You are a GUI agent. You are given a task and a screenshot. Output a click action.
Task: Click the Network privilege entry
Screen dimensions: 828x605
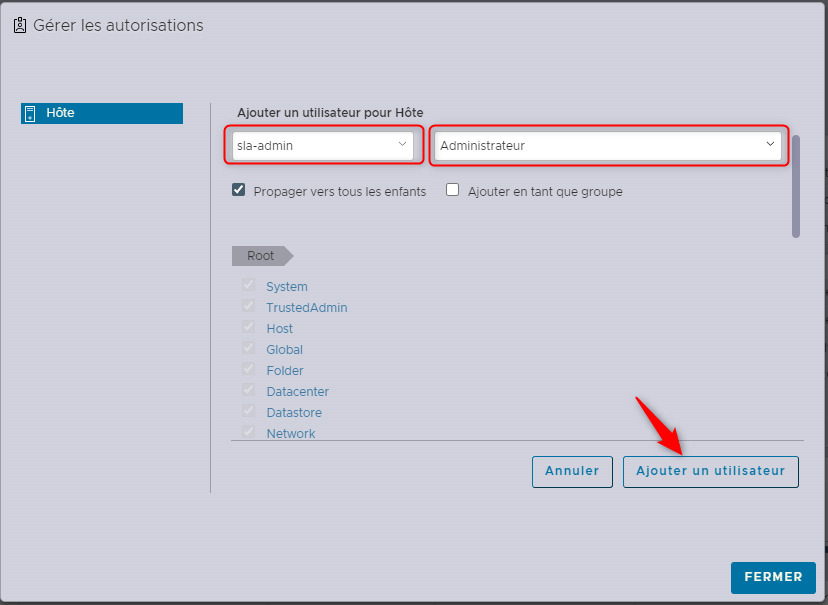click(x=290, y=433)
